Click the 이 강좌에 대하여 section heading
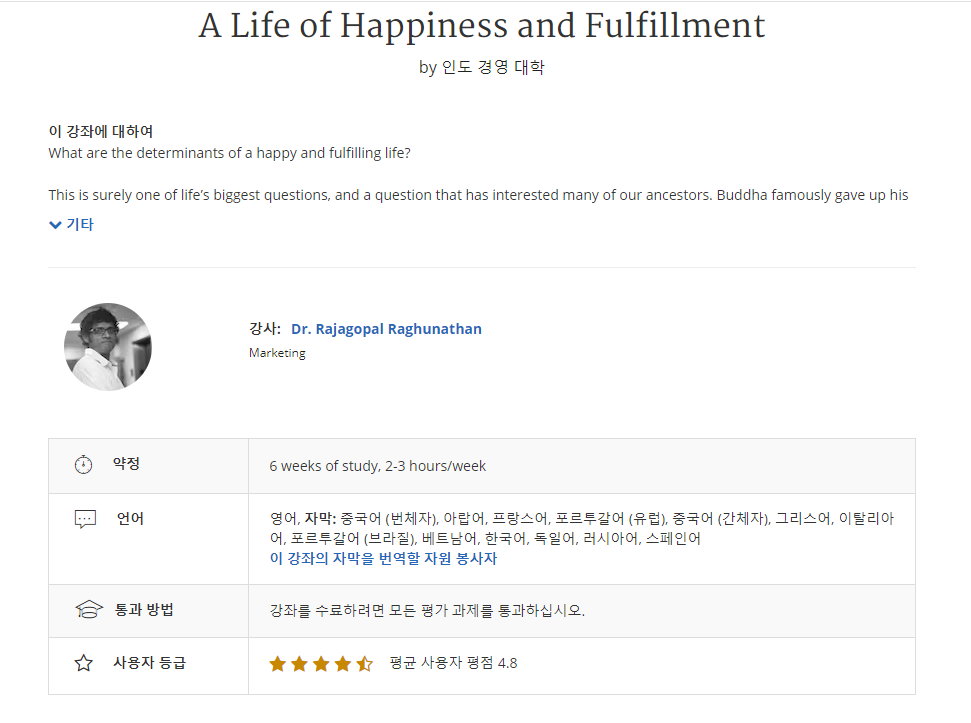 (x=101, y=131)
